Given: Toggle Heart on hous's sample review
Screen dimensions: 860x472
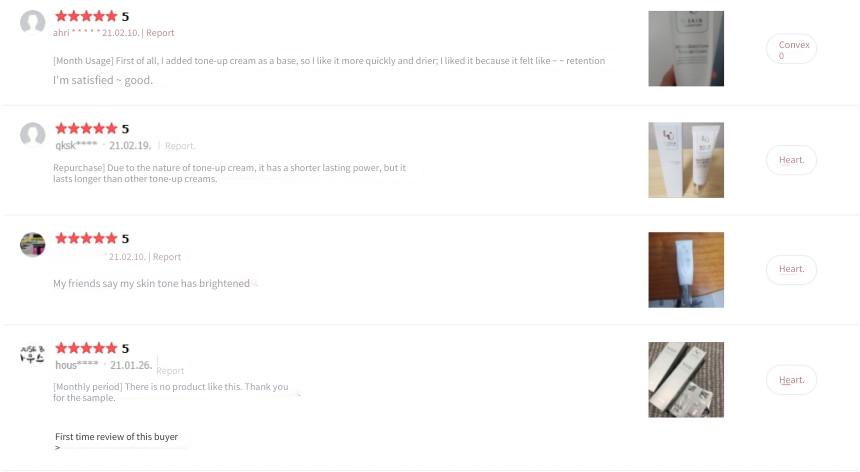Looking at the screenshot, I should point(791,380).
